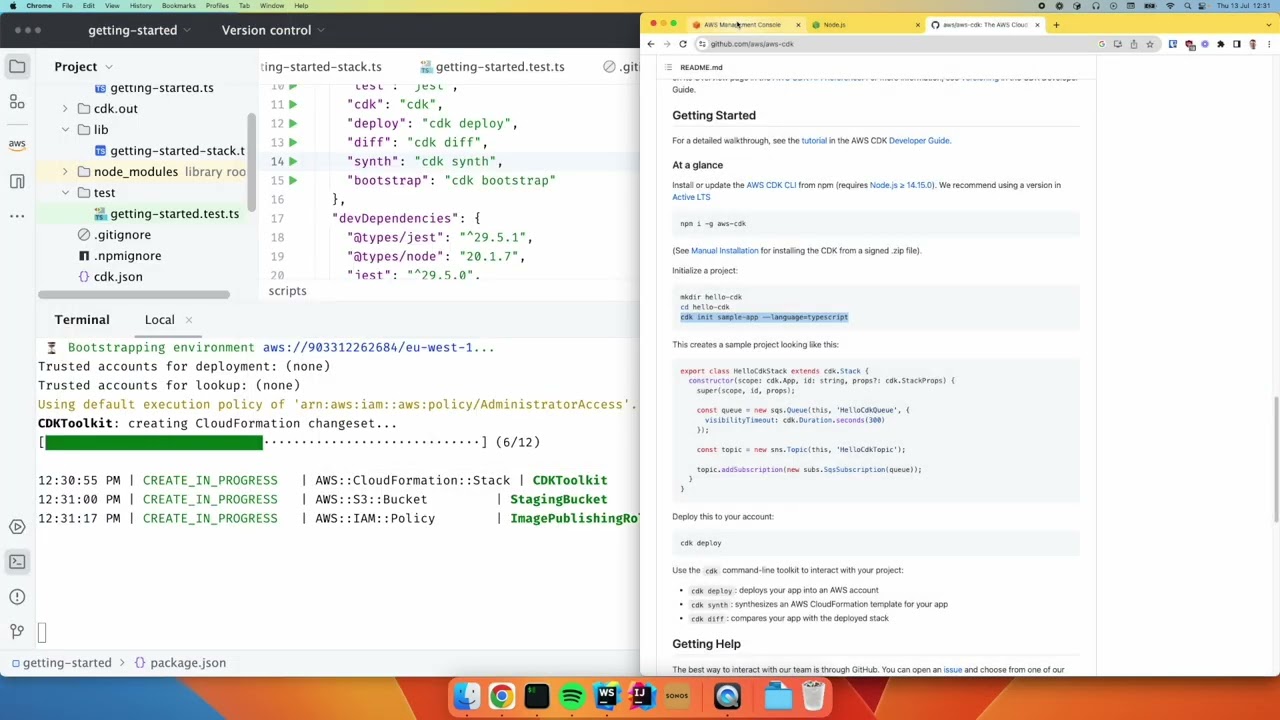The image size is (1280, 720).
Task: Open the Bookmarks menu in menu bar
Action: coord(178,6)
